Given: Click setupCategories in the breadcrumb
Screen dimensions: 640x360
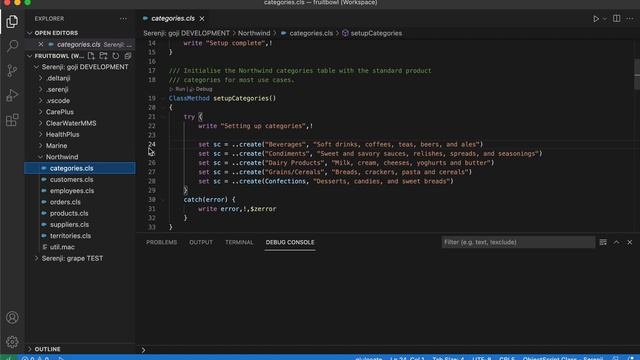Looking at the screenshot, I should click(x=376, y=33).
